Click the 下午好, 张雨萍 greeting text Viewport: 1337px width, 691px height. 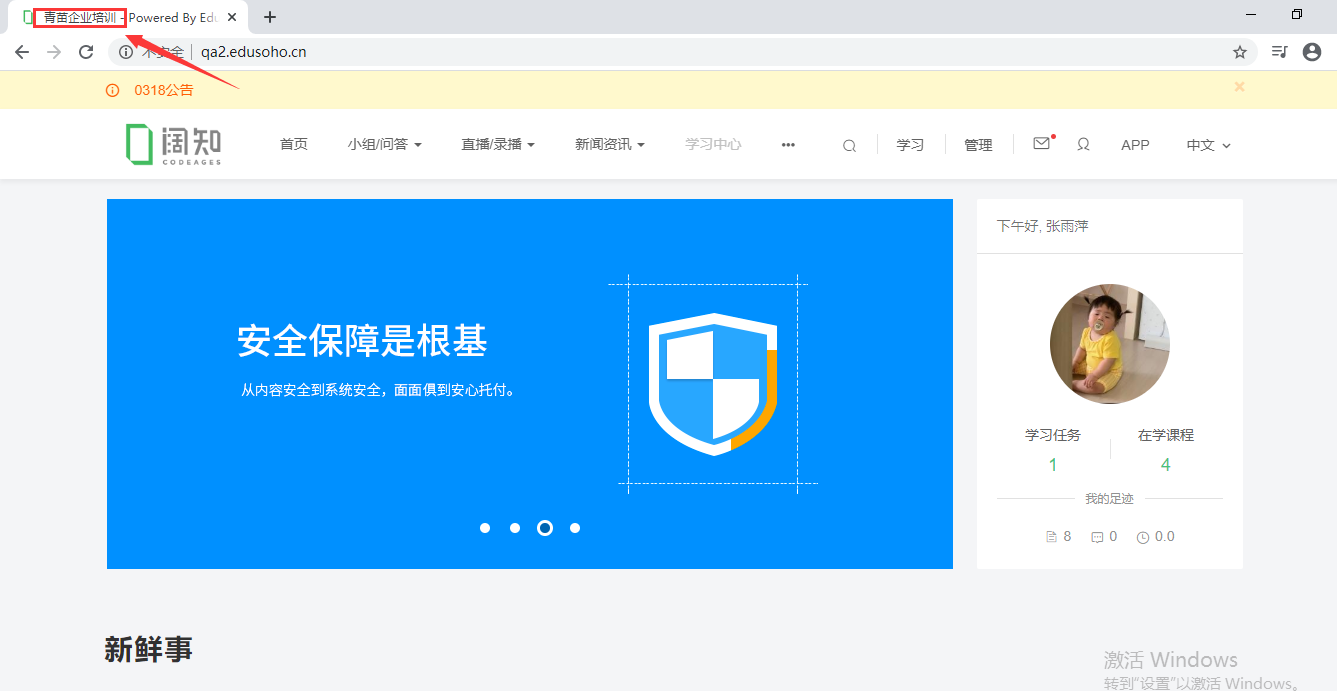[x=1042, y=226]
